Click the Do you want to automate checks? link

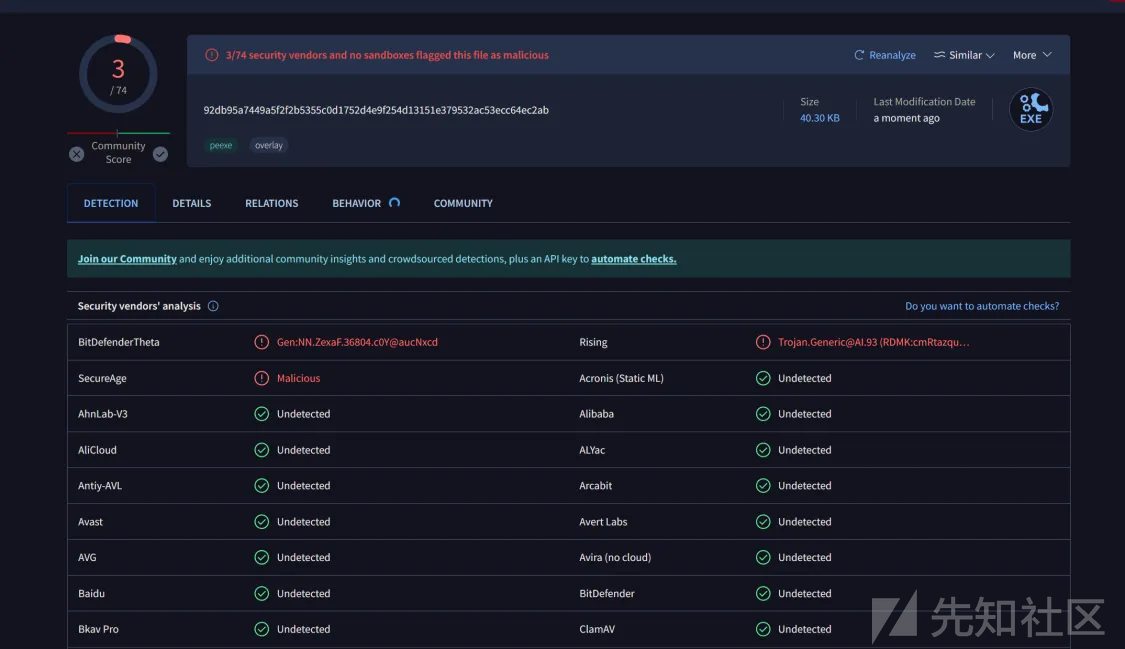(x=982, y=306)
